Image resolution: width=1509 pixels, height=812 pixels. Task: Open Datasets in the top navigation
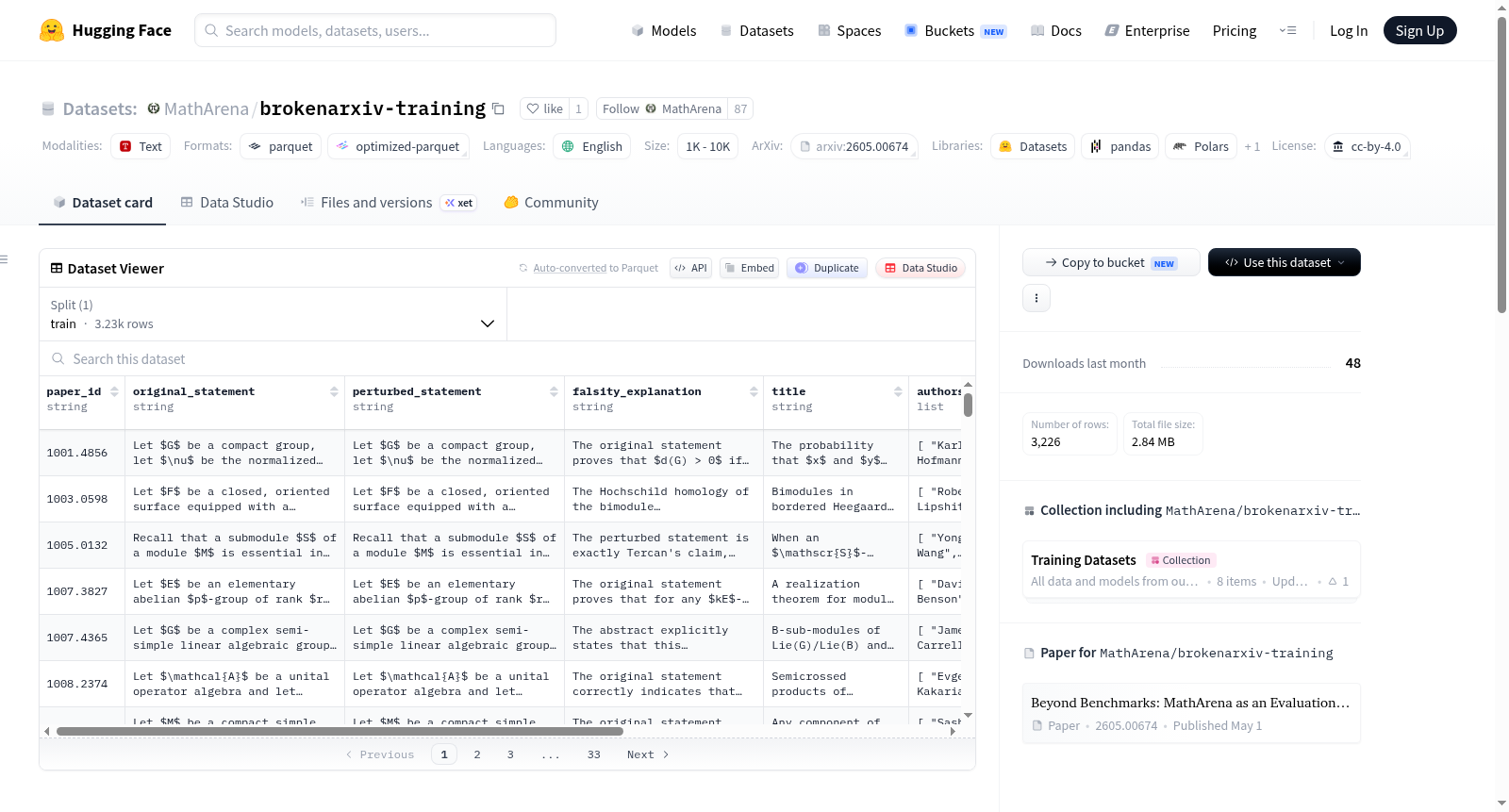[757, 30]
